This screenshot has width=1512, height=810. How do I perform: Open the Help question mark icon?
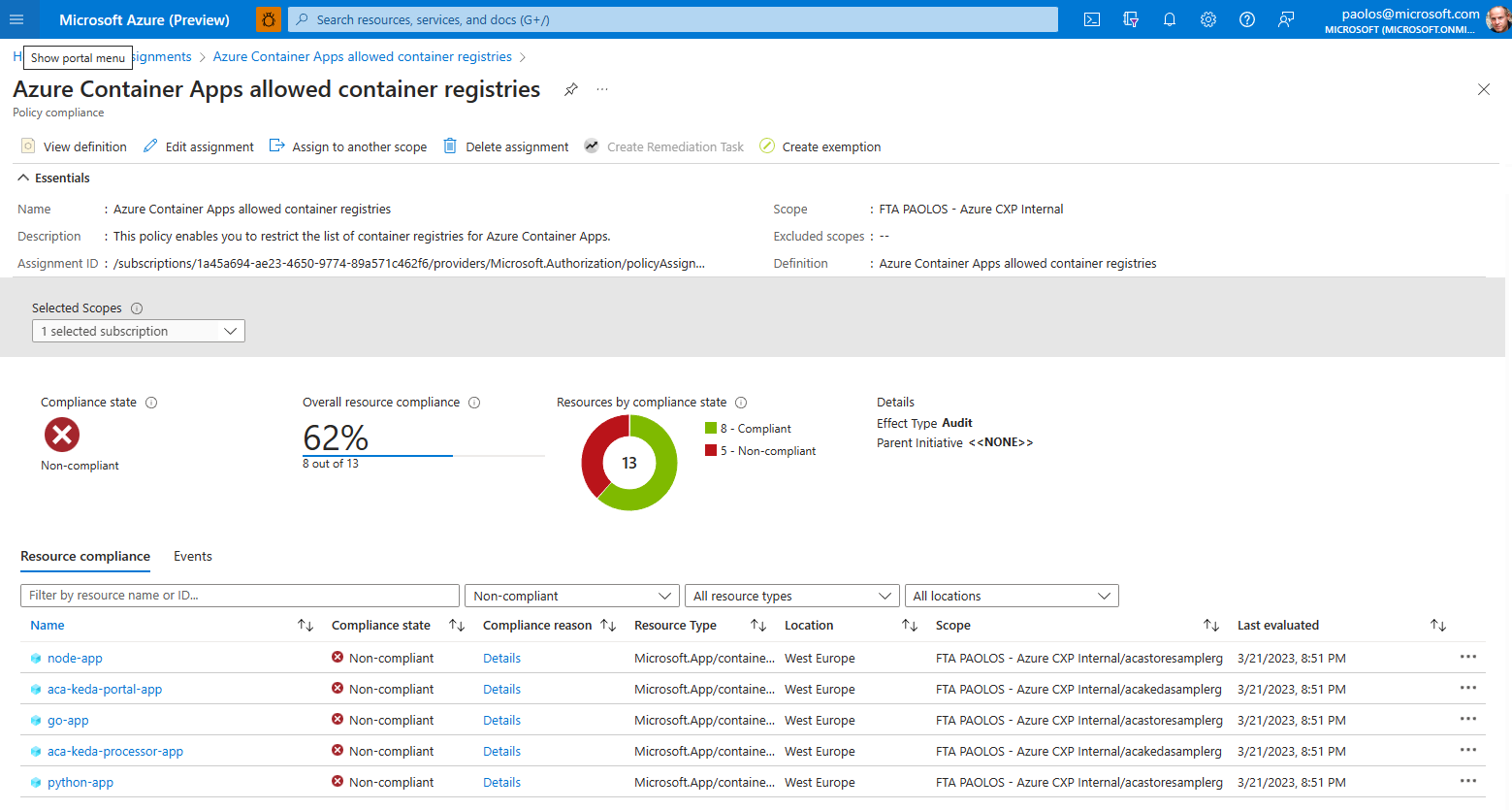click(x=1247, y=19)
